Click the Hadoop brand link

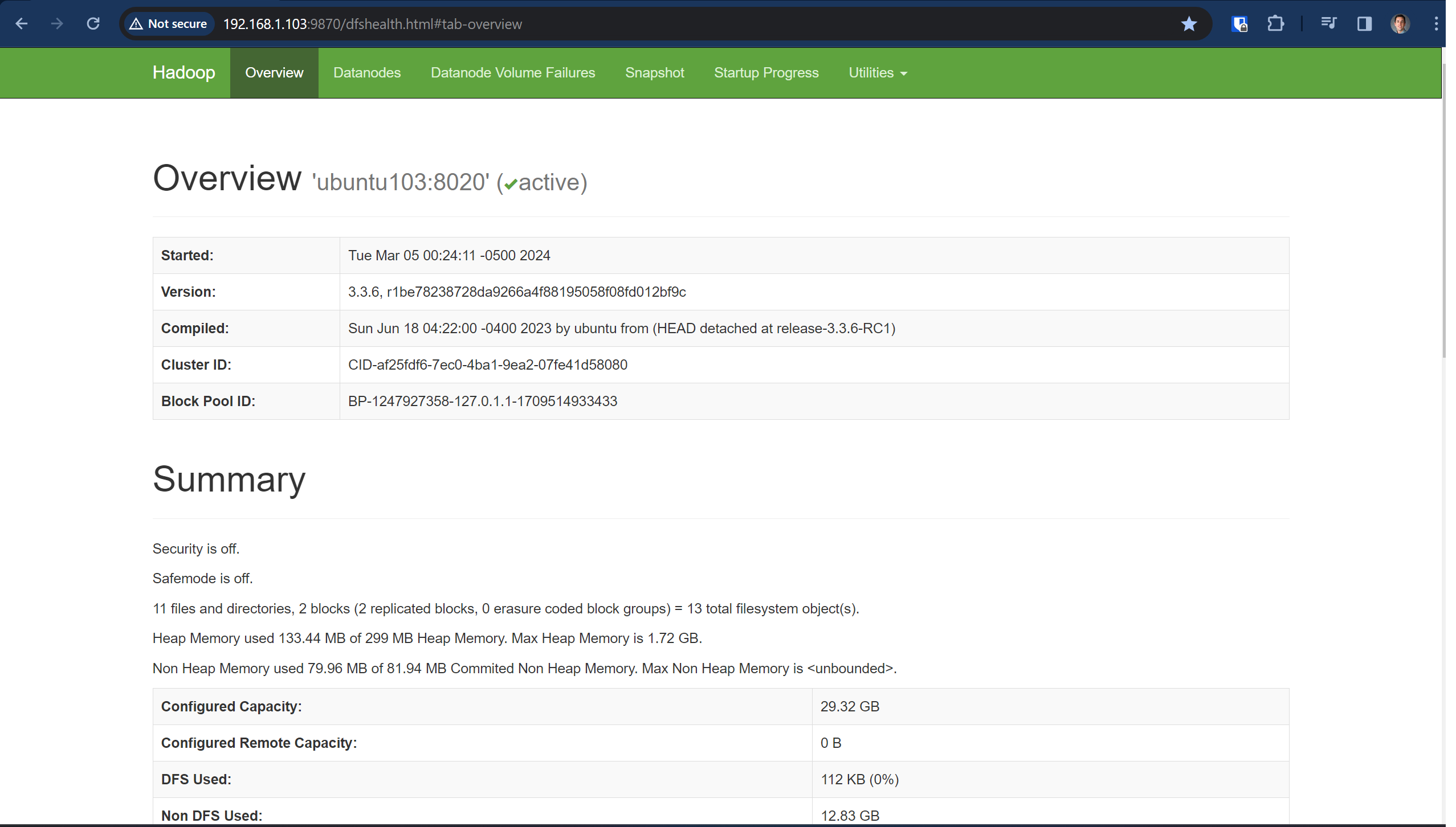pyautogui.click(x=183, y=73)
